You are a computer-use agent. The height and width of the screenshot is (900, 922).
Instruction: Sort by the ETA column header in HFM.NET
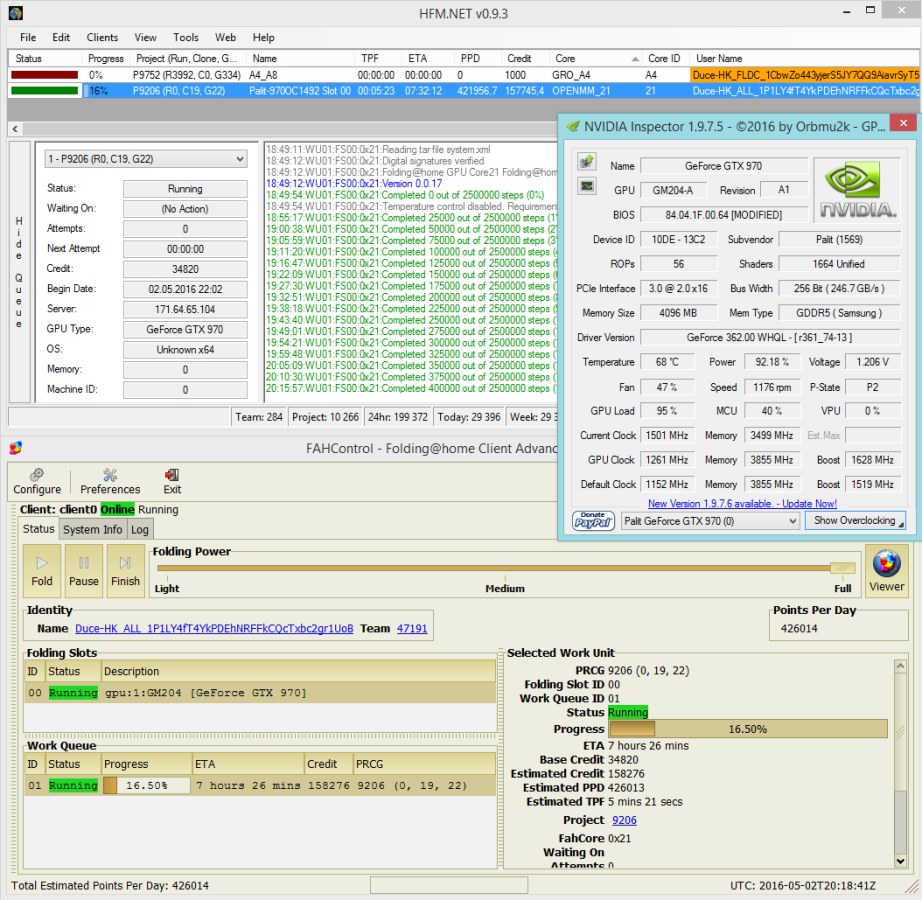click(427, 58)
